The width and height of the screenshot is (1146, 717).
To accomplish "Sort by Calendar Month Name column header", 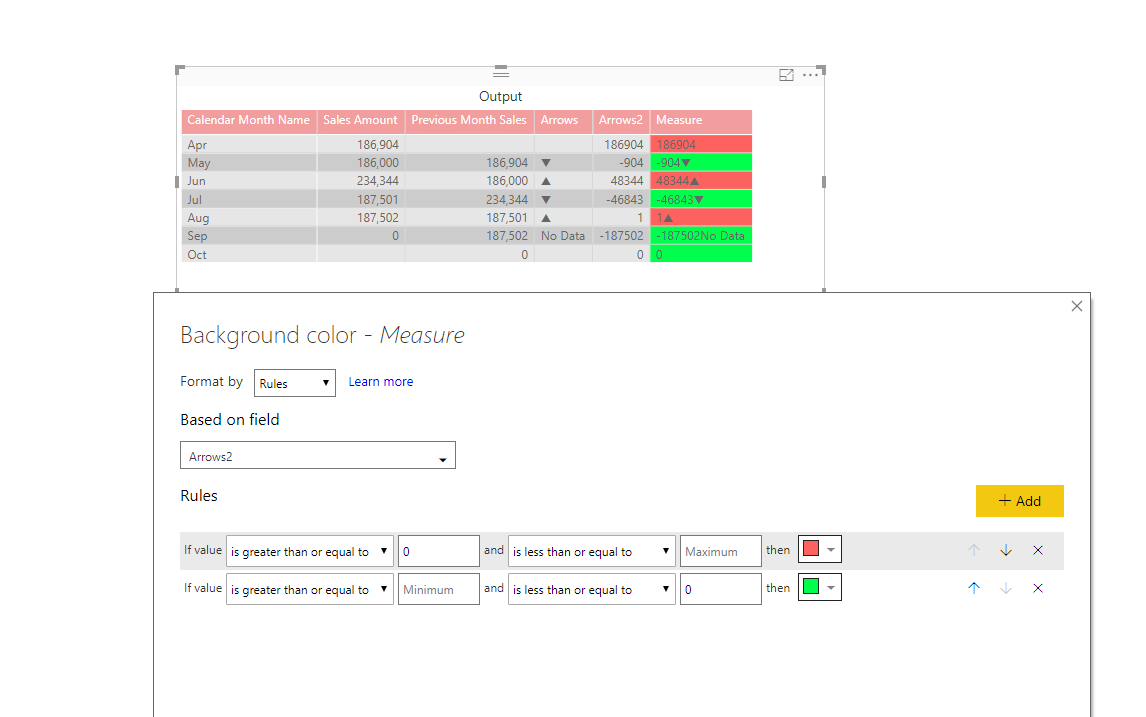I will pyautogui.click(x=248, y=121).
